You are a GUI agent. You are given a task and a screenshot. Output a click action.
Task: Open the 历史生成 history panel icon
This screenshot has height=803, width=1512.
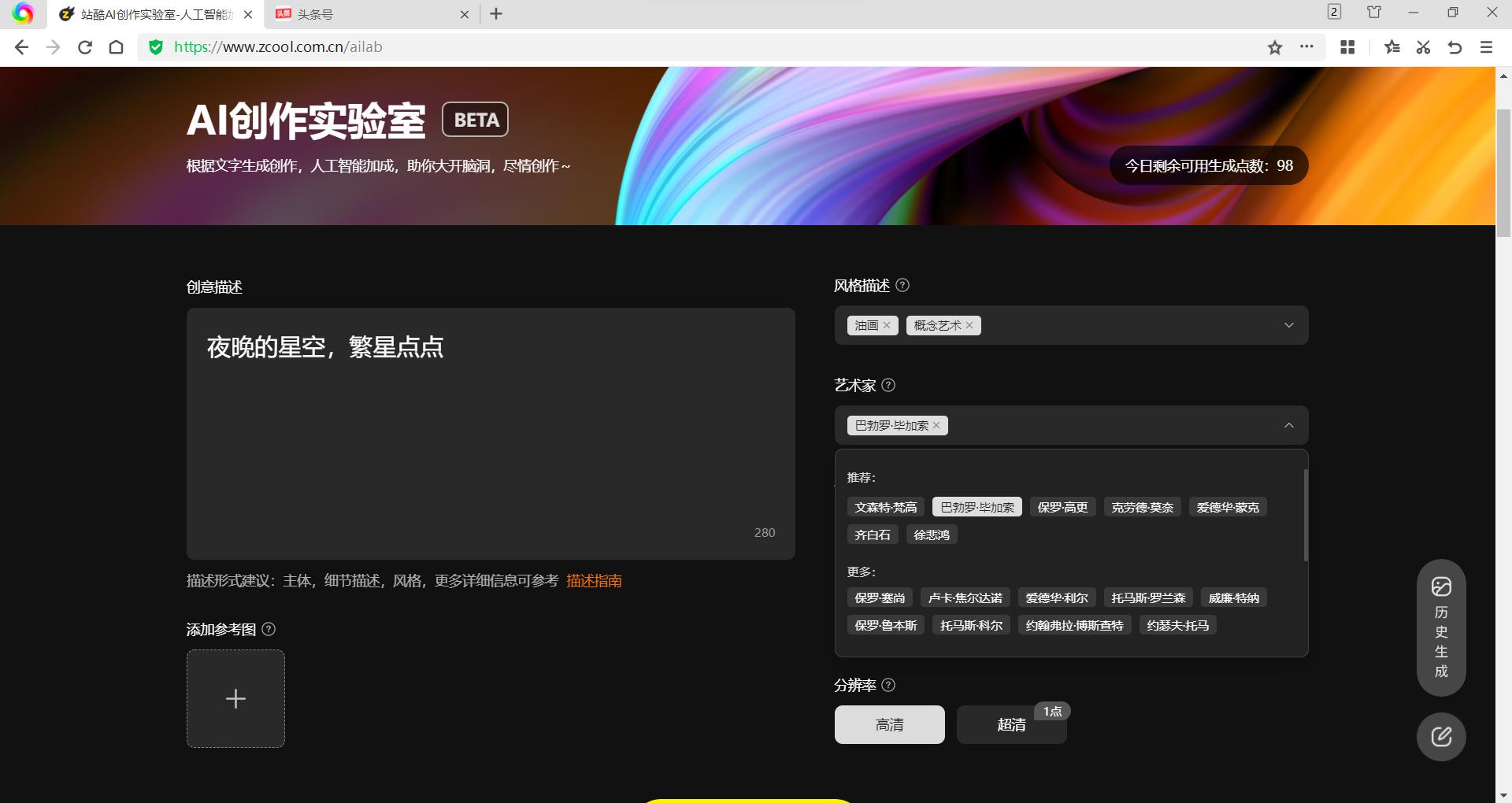[x=1440, y=627]
